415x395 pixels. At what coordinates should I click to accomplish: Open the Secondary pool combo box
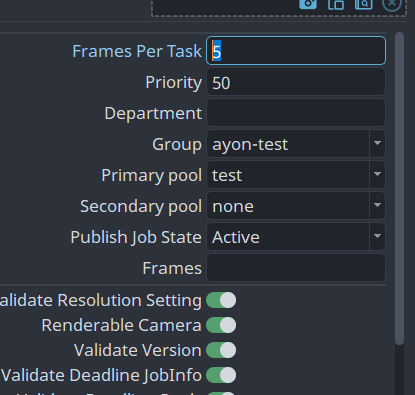coord(296,206)
